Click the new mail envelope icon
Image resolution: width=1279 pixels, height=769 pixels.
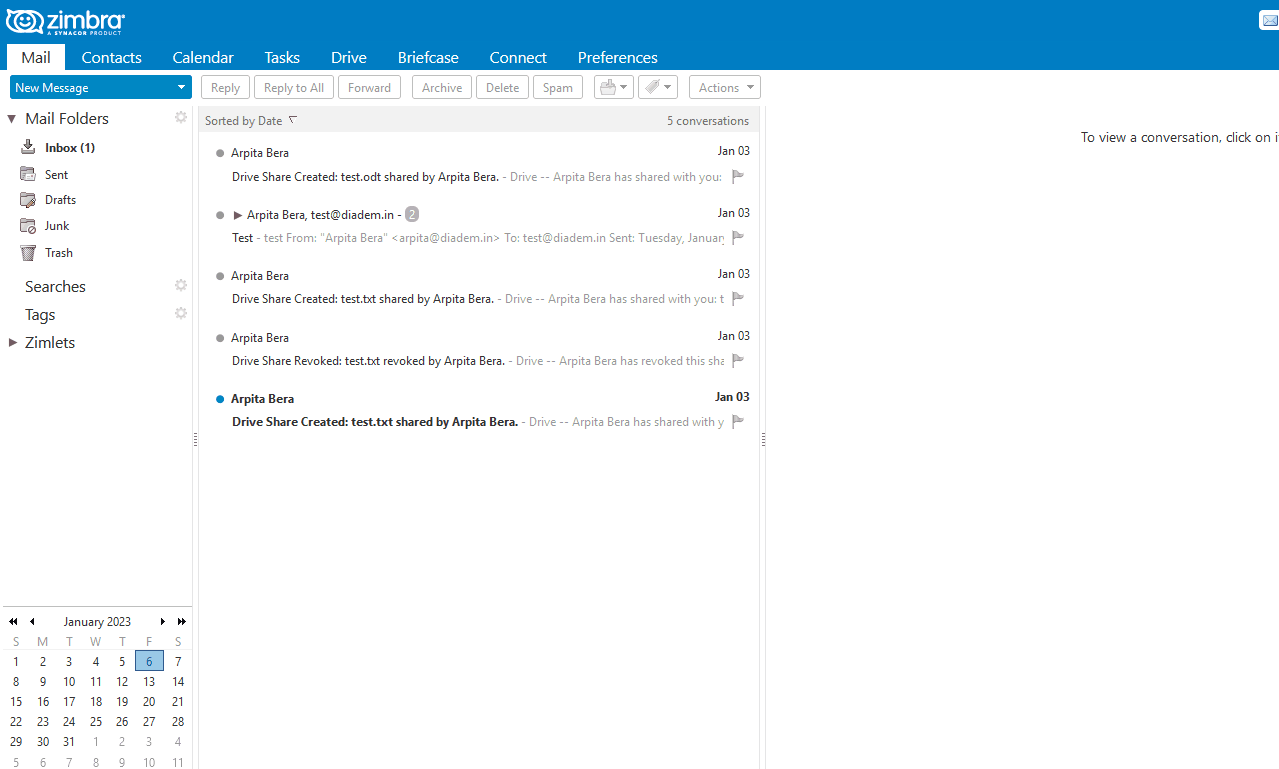[x=1268, y=19]
